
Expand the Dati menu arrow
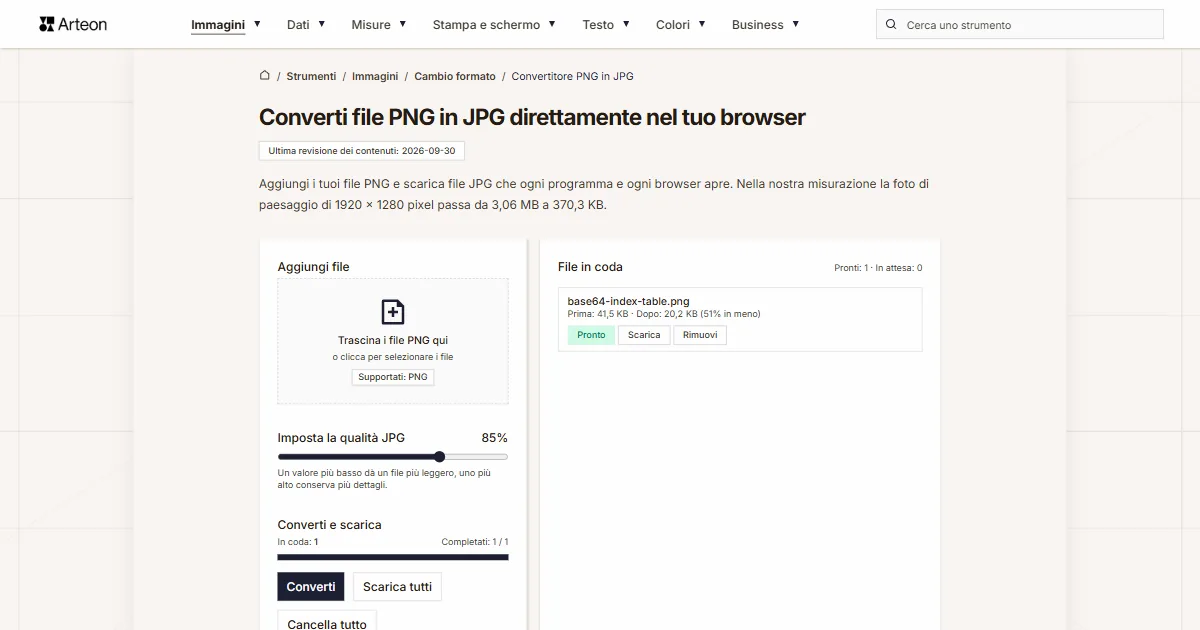pos(322,24)
